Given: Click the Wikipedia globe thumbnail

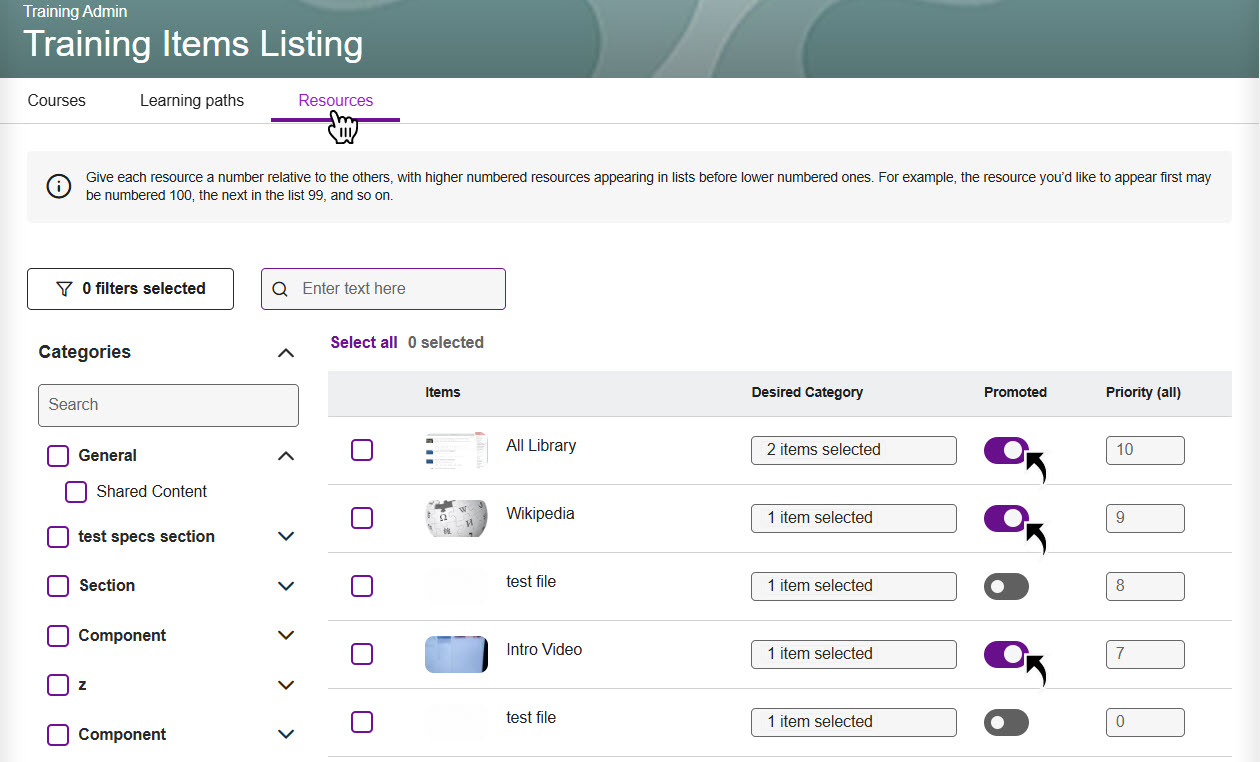Looking at the screenshot, I should [x=456, y=518].
